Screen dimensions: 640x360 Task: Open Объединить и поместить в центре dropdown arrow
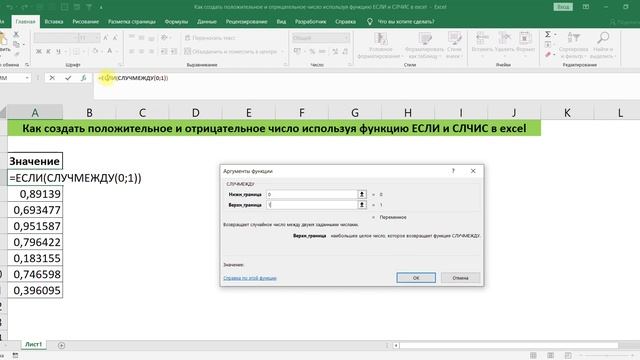(282, 51)
